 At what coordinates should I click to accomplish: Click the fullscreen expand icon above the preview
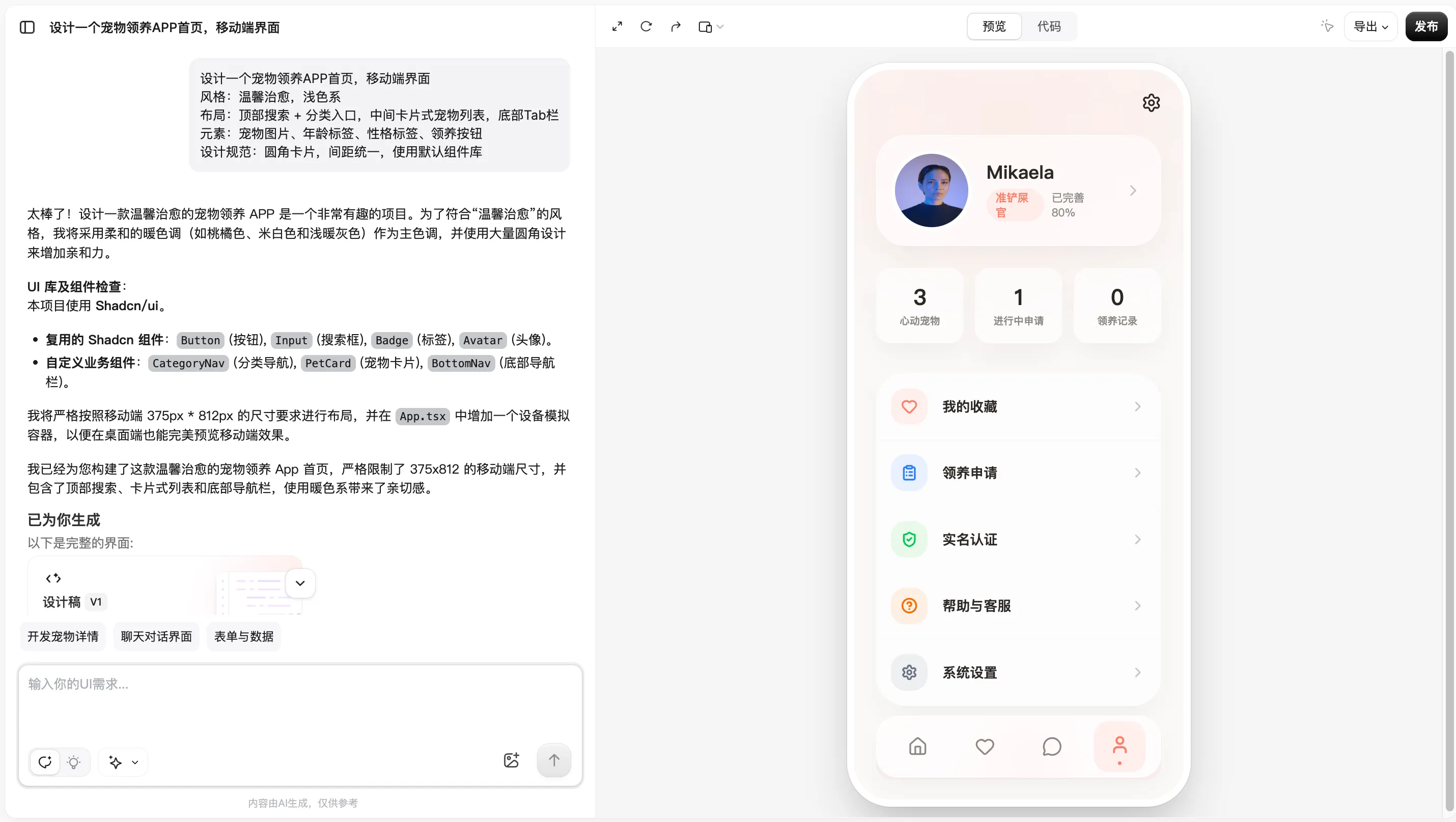[x=617, y=26]
